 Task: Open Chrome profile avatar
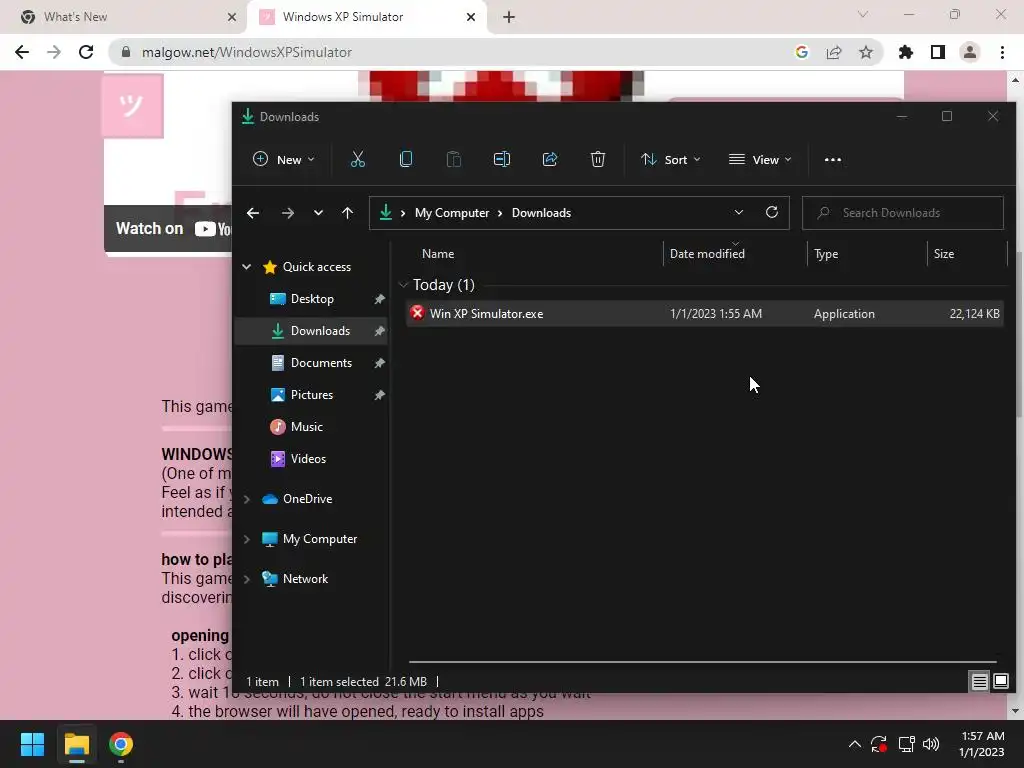[970, 52]
